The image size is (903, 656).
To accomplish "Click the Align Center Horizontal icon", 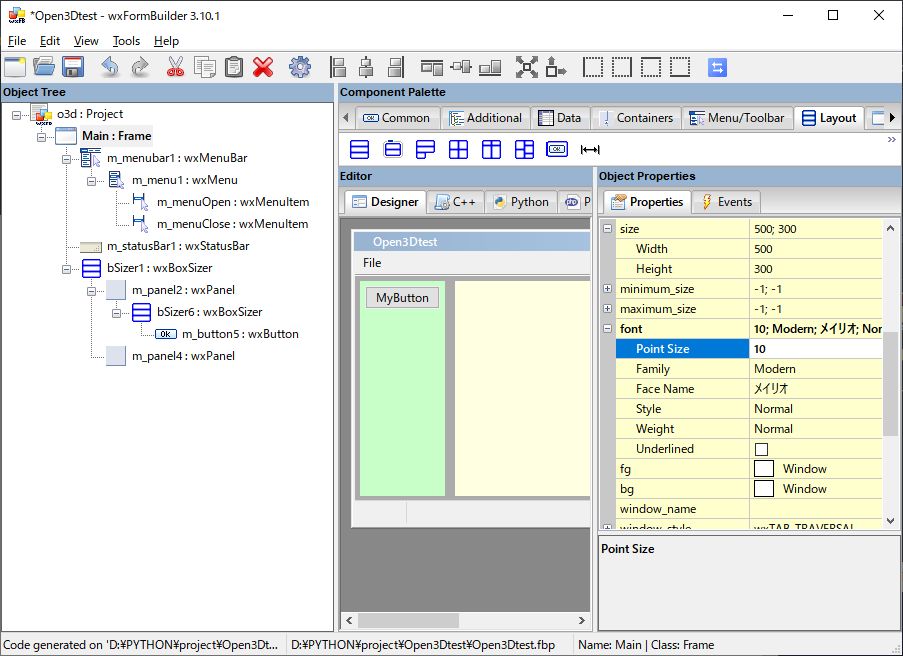I will [366, 67].
